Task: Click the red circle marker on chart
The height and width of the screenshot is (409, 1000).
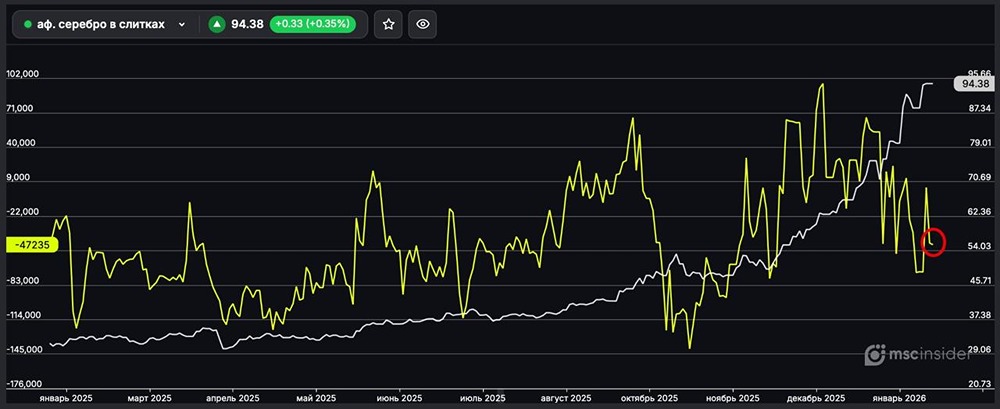Action: pyautogui.click(x=933, y=243)
